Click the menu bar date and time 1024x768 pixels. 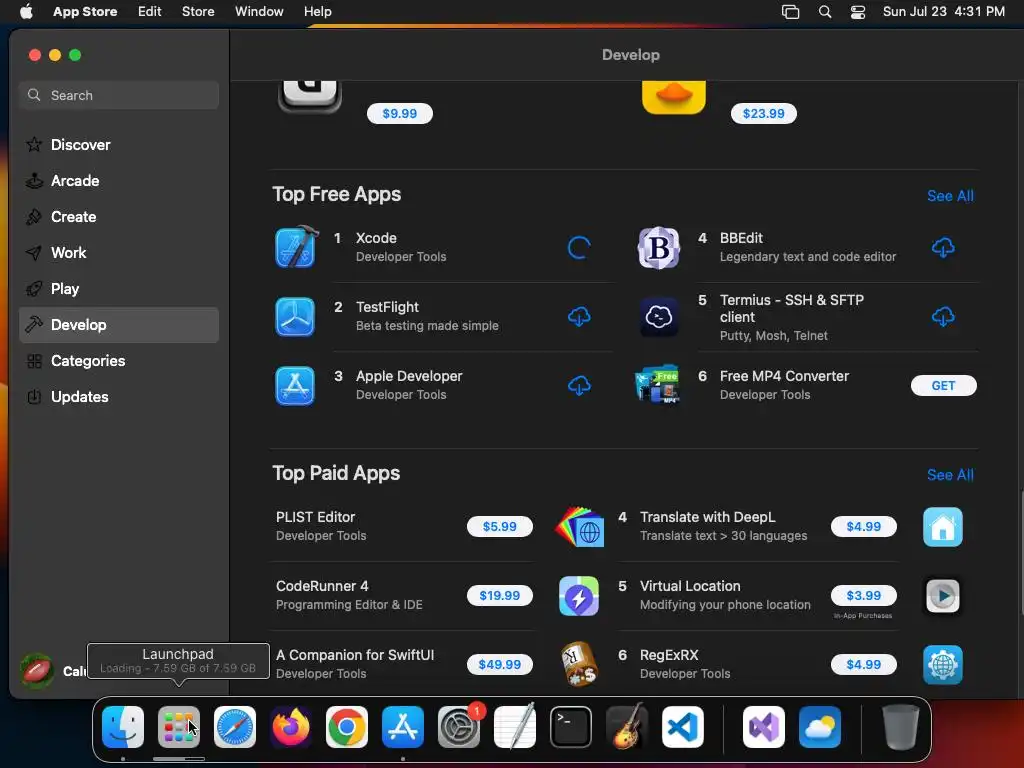click(944, 12)
